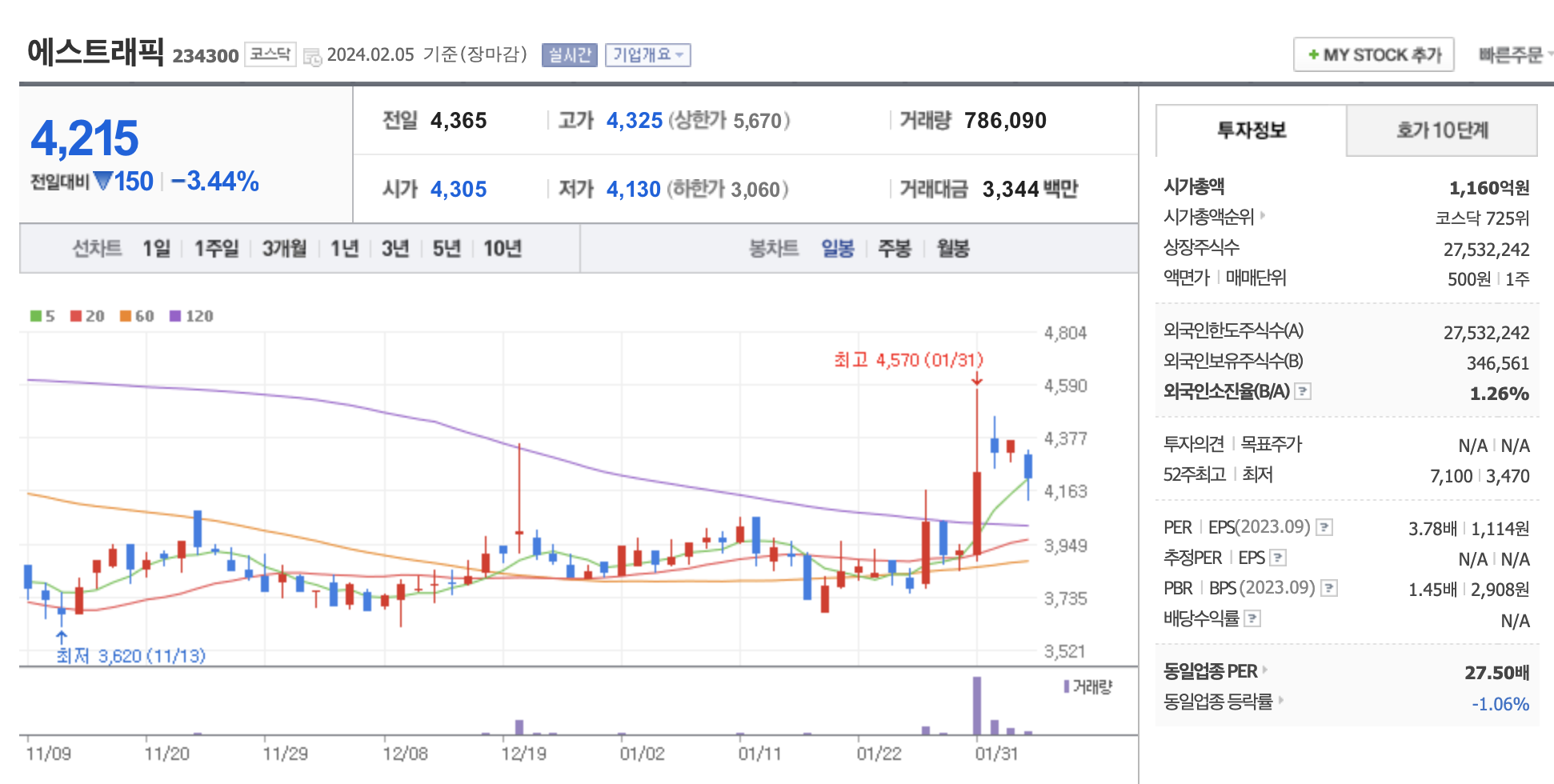
Task: Open help icon next to 배당수익률
Action: [1253, 618]
